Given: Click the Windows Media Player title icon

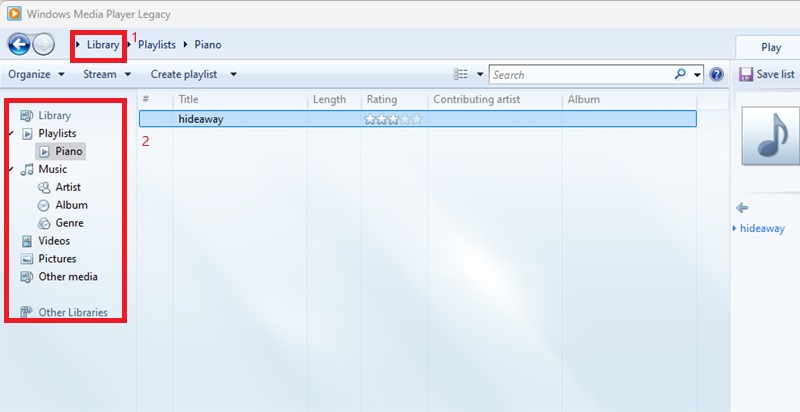Looking at the screenshot, I should [14, 14].
